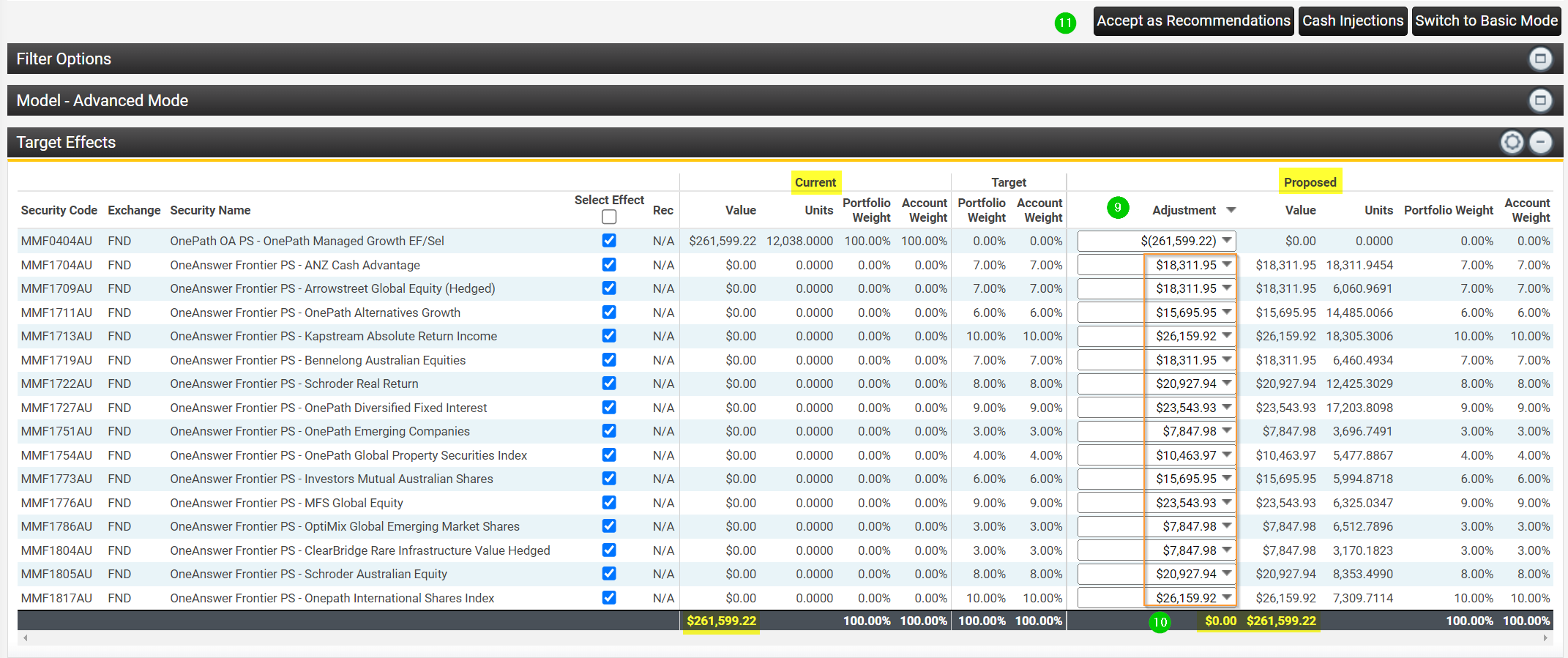
Task: Select ClearBridge Rare Infrastructure Value Hedged name
Action: tap(360, 550)
